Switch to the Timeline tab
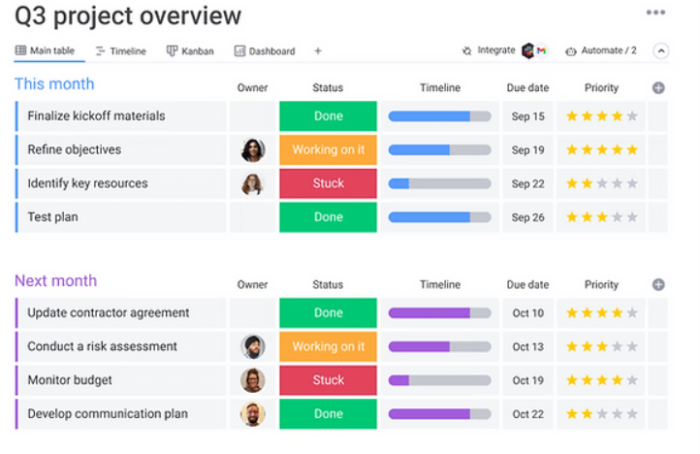700x454 pixels. (120, 51)
